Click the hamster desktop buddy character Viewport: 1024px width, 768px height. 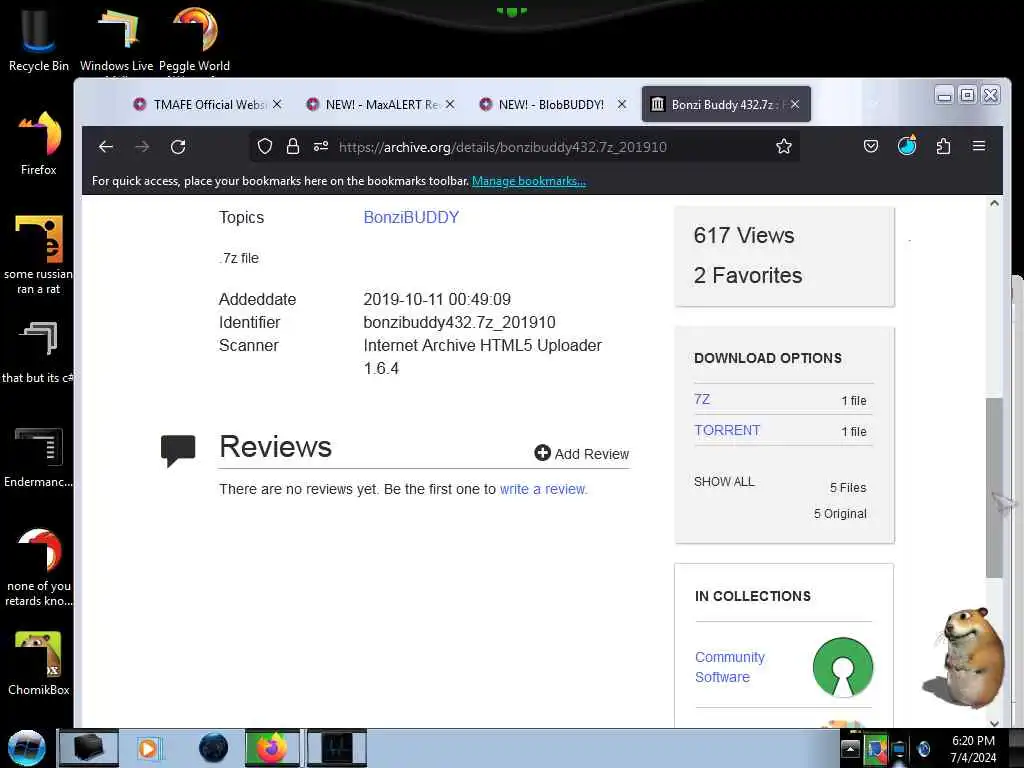tap(965, 656)
